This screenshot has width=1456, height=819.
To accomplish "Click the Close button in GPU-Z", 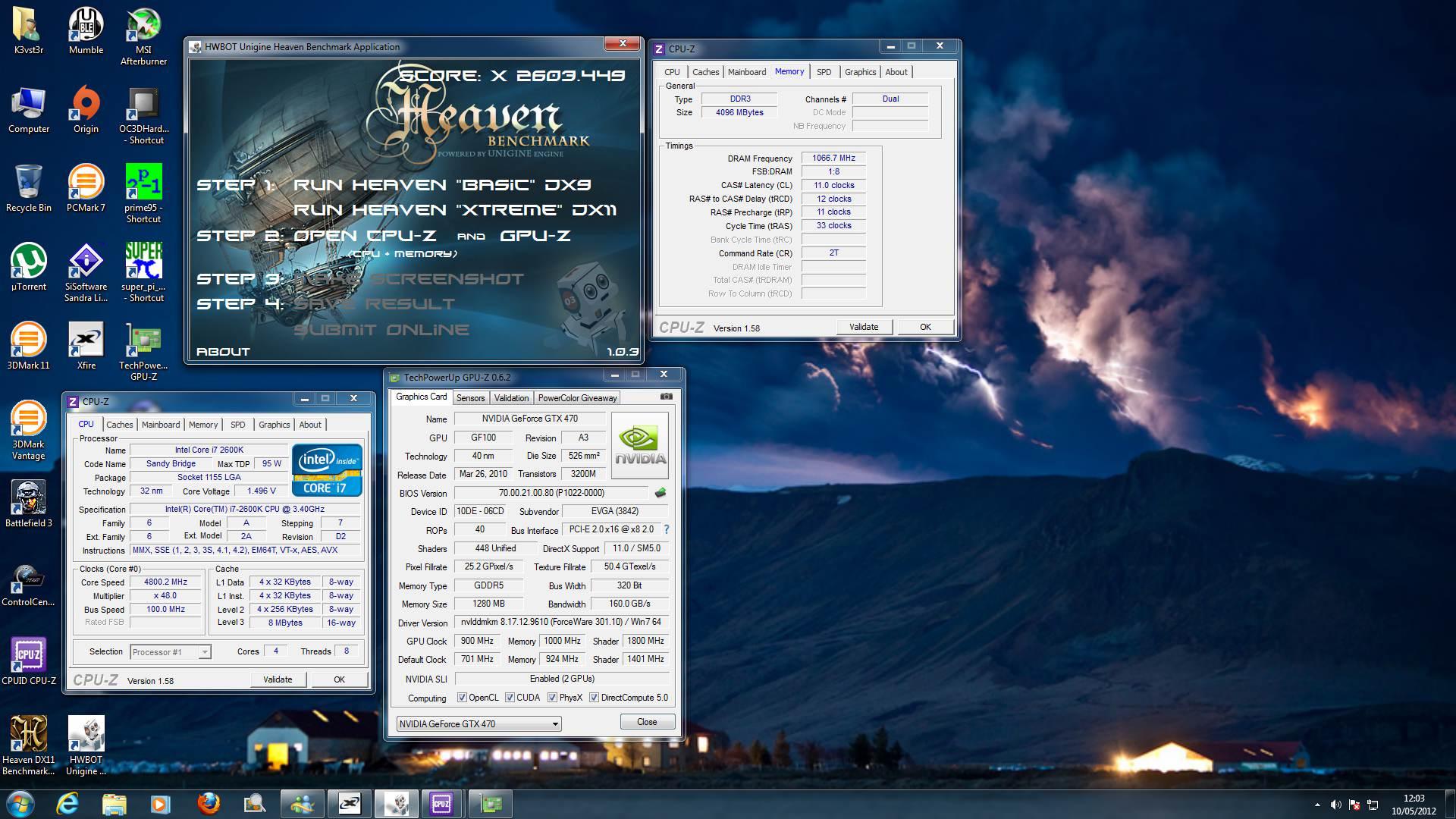I will click(647, 722).
